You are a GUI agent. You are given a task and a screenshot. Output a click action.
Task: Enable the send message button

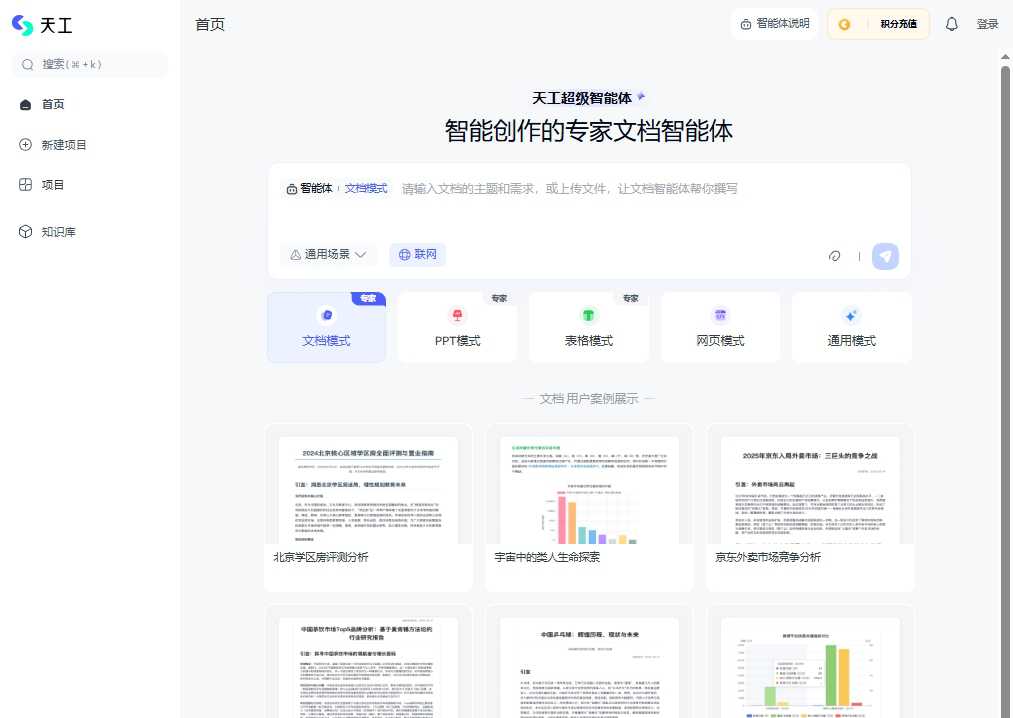click(884, 256)
